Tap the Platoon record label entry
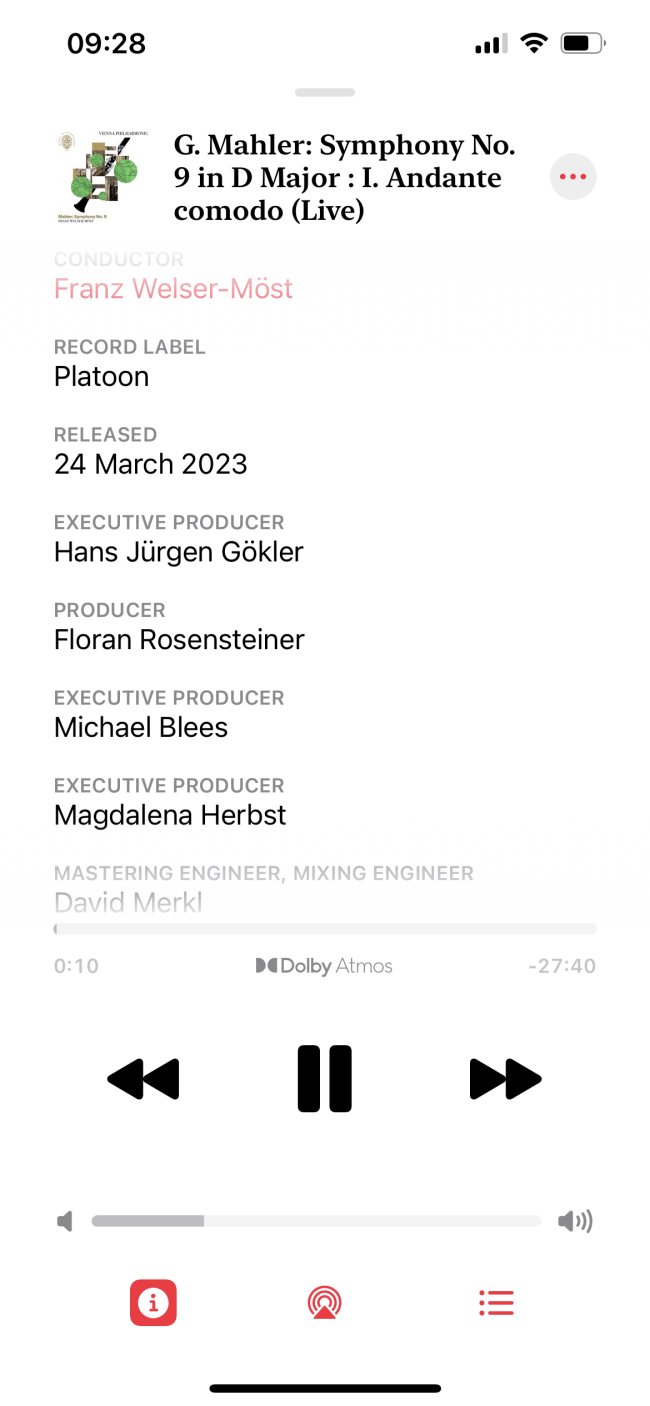650x1406 pixels. [x=101, y=377]
